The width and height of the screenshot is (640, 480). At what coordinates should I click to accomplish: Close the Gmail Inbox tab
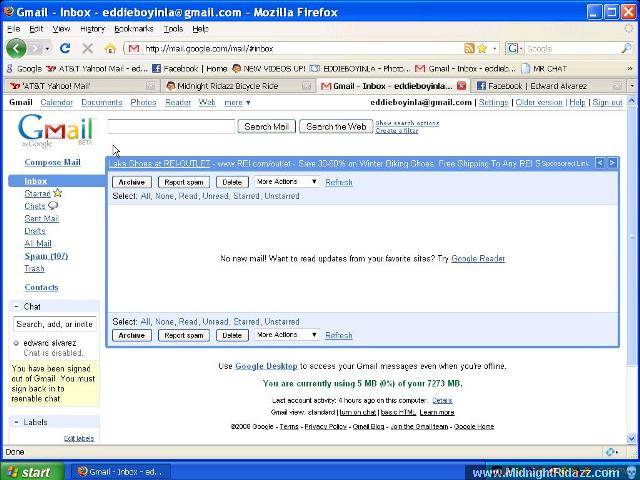tap(461, 86)
